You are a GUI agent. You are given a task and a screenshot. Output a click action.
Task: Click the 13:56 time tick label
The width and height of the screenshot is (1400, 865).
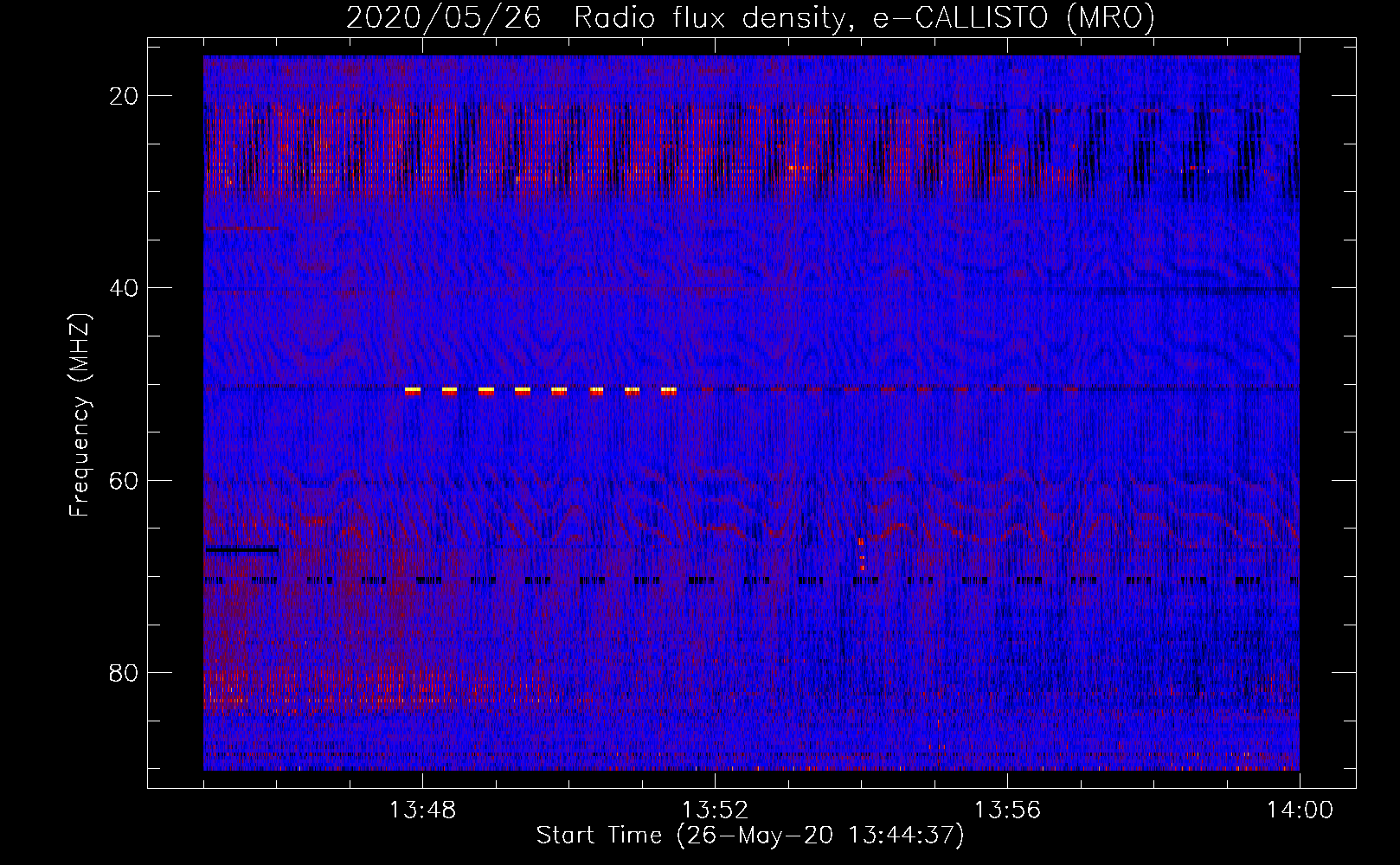(x=1007, y=811)
